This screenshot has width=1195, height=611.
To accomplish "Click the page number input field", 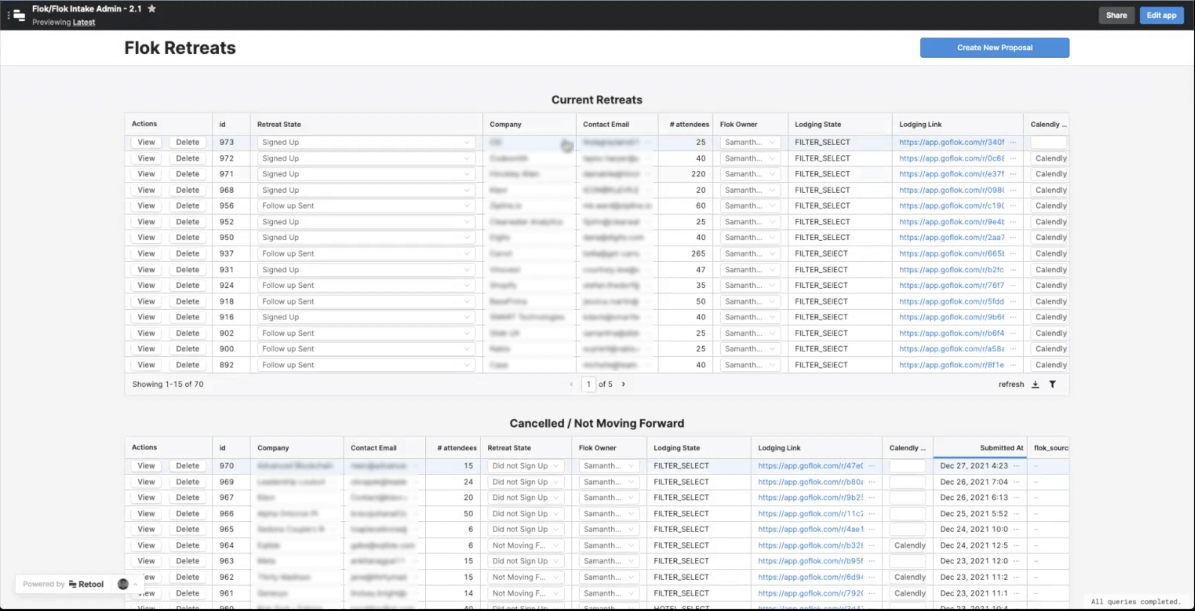I will coord(588,385).
